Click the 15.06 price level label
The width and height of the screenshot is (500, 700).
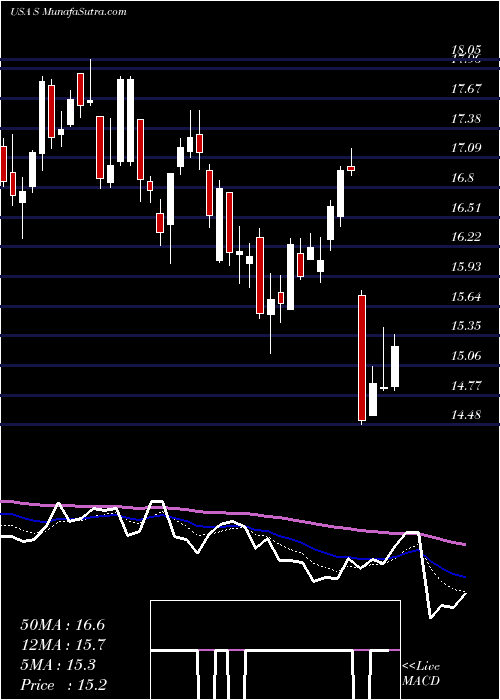(466, 355)
